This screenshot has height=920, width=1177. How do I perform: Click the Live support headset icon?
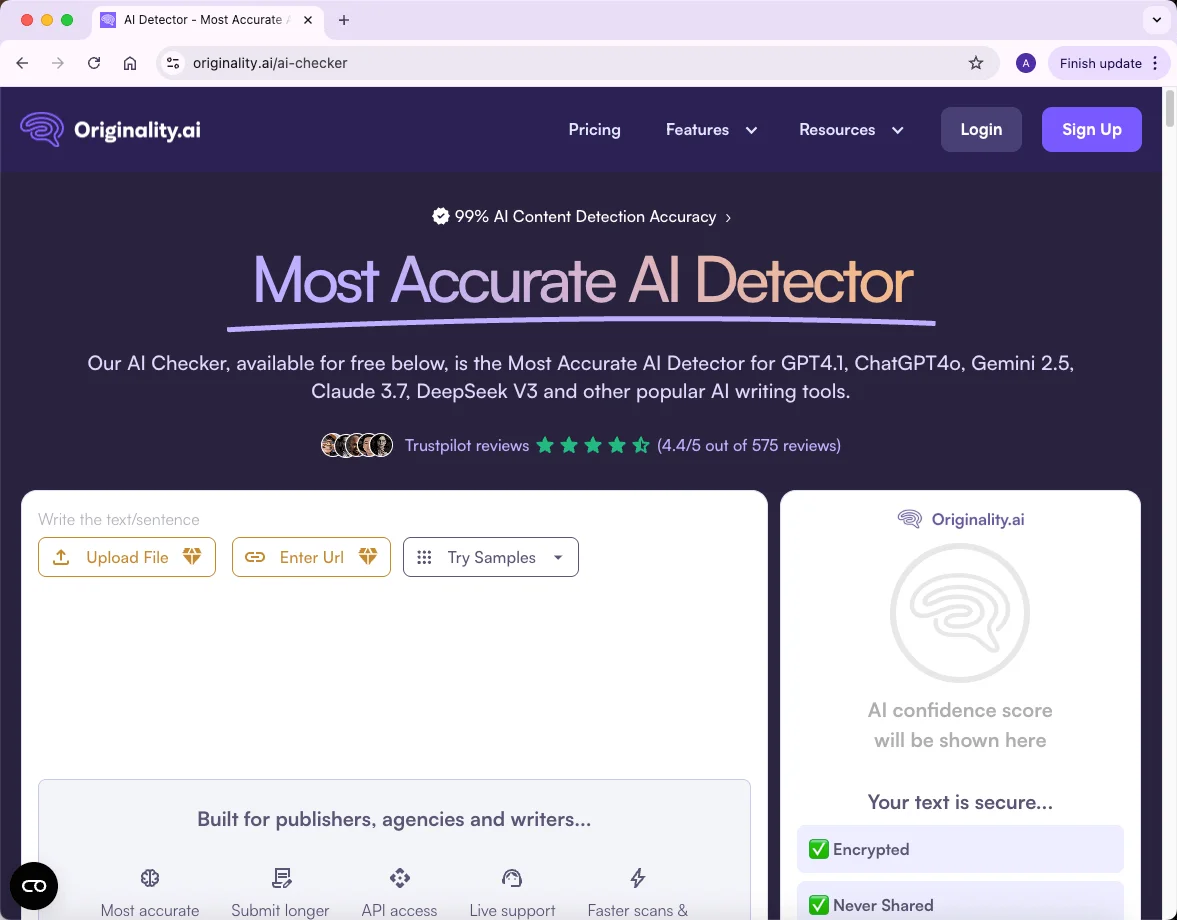(x=512, y=877)
